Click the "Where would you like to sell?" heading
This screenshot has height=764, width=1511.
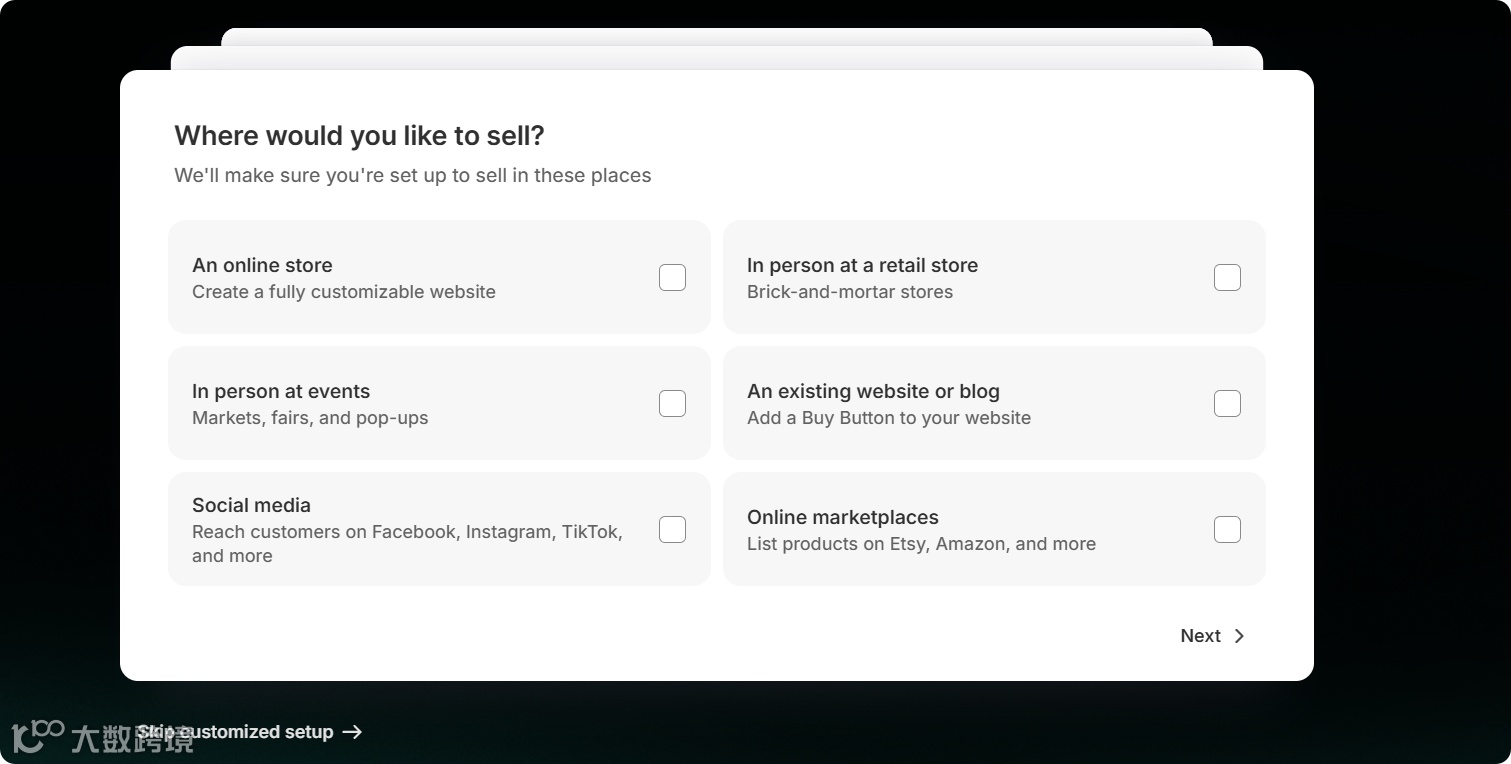pyautogui.click(x=359, y=136)
